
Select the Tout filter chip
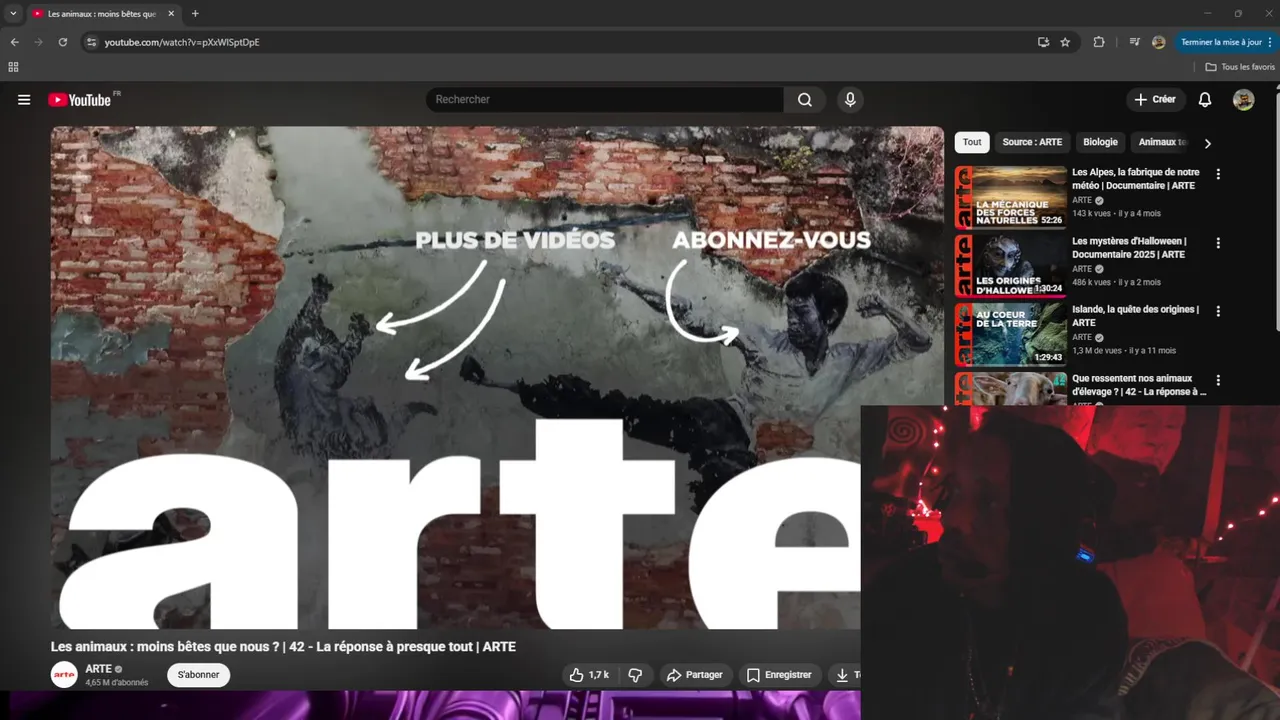[x=972, y=142]
